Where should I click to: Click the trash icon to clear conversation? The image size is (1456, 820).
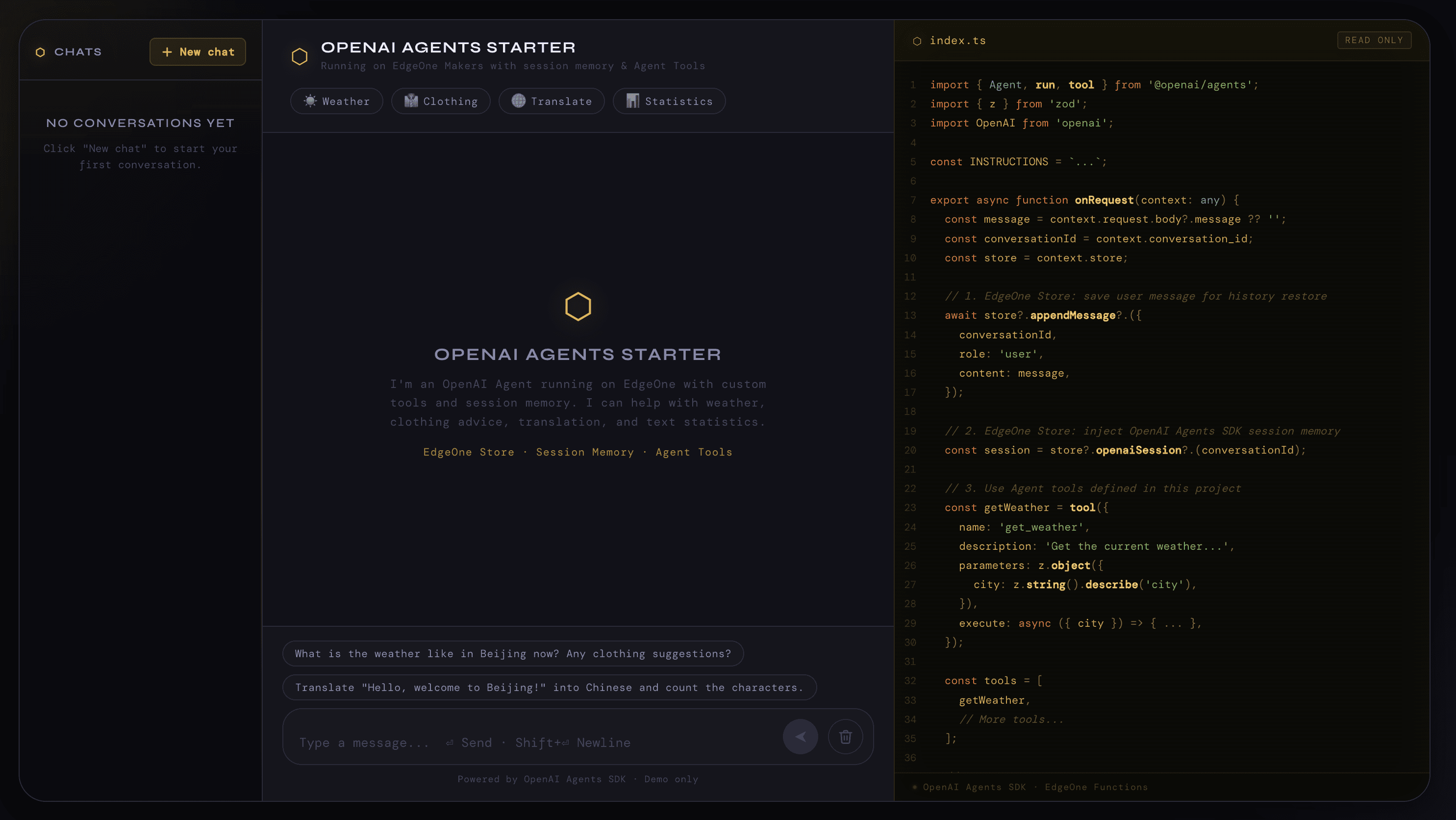pos(846,736)
